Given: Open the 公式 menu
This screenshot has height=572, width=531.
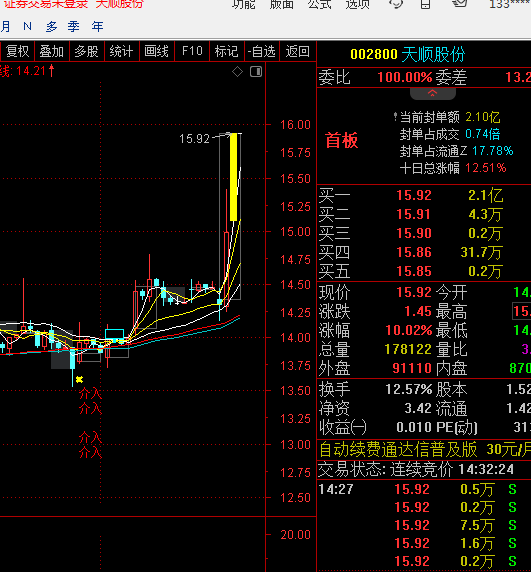Looking at the screenshot, I should coord(319,4).
